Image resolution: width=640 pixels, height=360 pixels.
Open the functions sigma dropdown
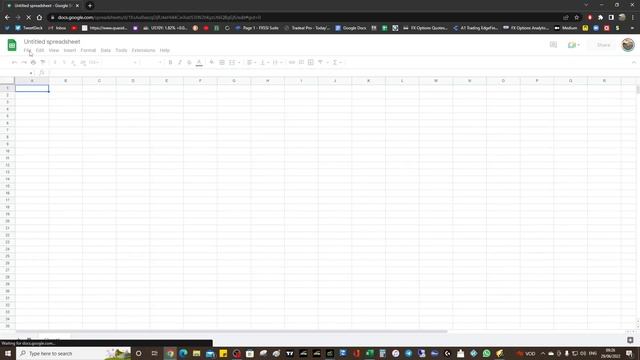pos(337,62)
